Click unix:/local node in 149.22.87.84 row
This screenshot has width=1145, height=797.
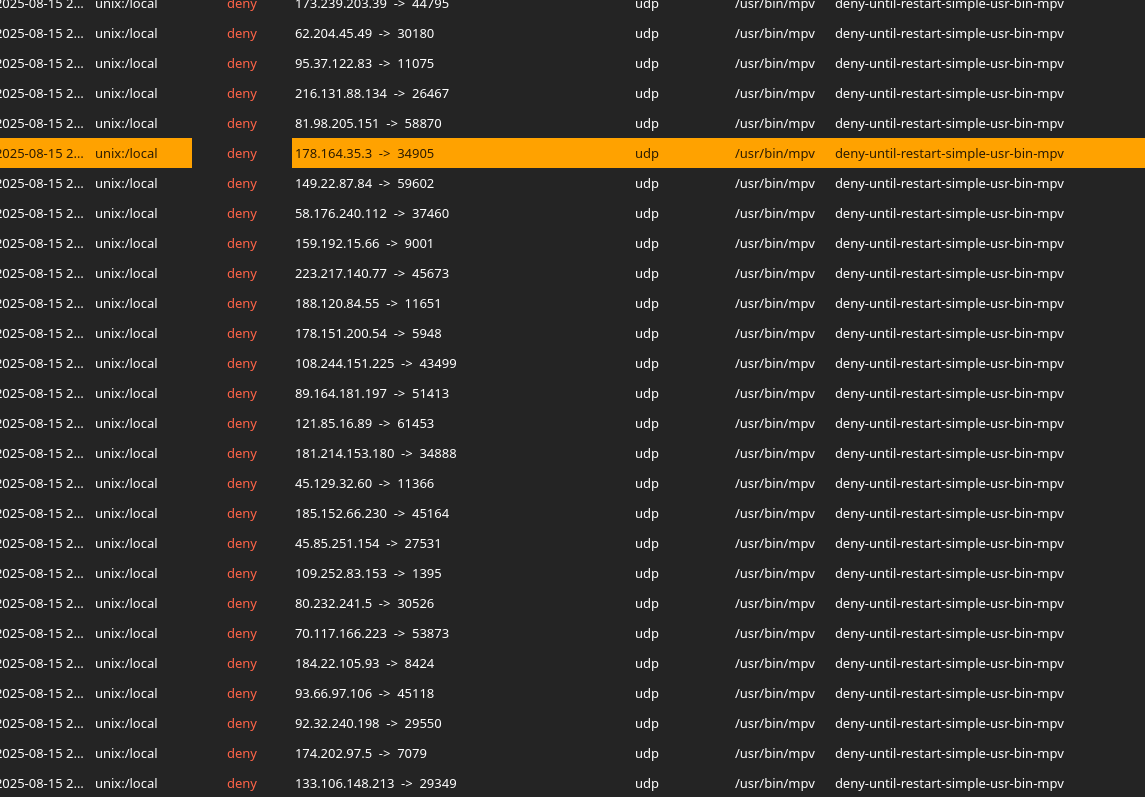pos(126,183)
